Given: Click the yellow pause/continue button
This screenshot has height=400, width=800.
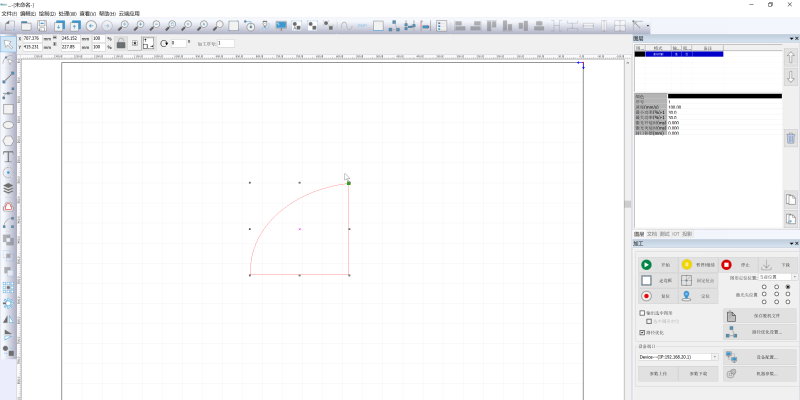Looking at the screenshot, I should click(698, 265).
